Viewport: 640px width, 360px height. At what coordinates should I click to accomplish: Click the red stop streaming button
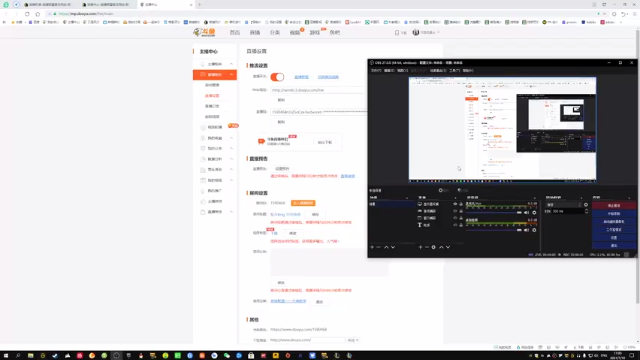[614, 205]
